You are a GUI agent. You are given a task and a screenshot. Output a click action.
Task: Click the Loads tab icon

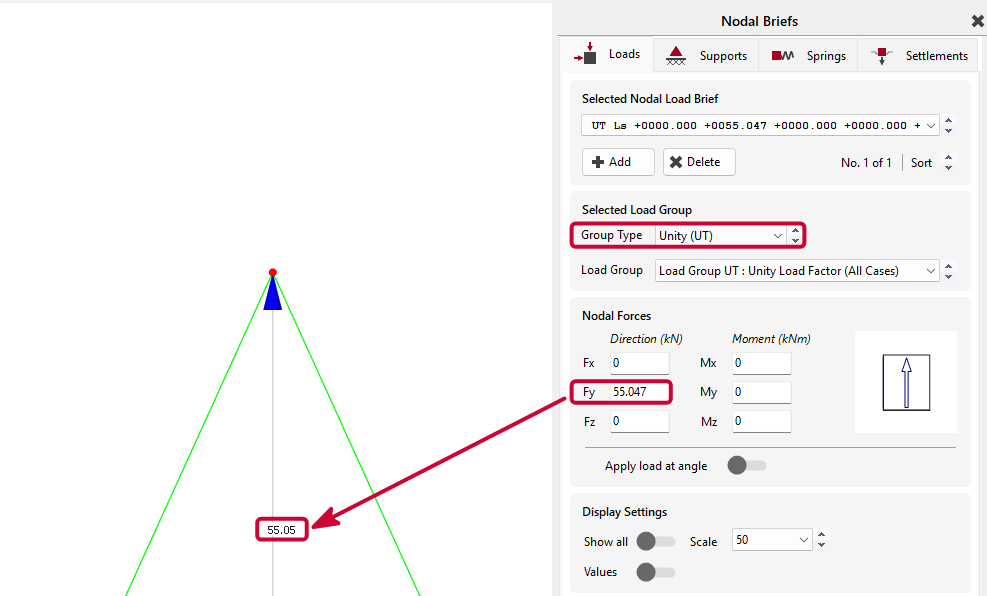585,54
